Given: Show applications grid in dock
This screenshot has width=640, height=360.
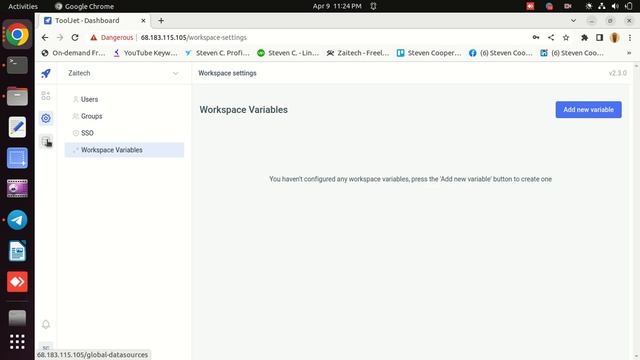Looking at the screenshot, I should (17, 341).
